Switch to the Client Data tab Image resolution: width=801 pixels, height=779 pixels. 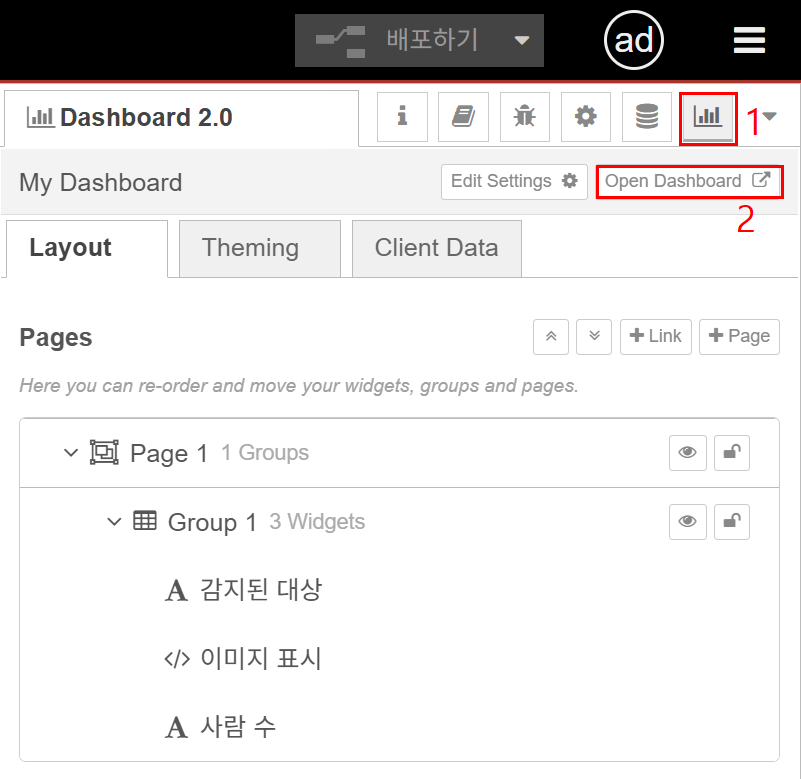[x=436, y=248]
